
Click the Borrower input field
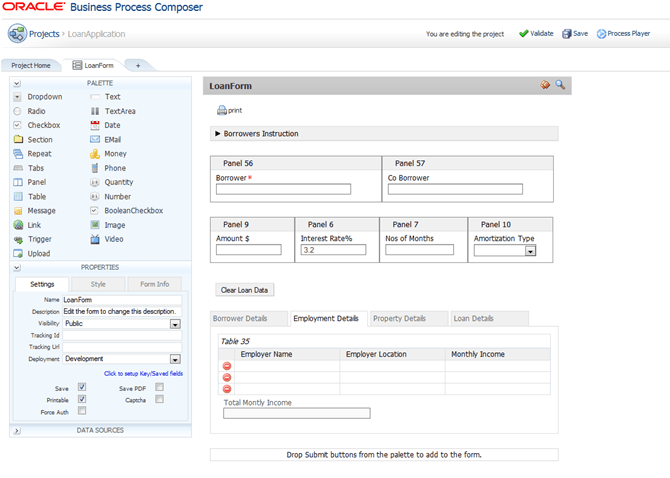[x=283, y=188]
